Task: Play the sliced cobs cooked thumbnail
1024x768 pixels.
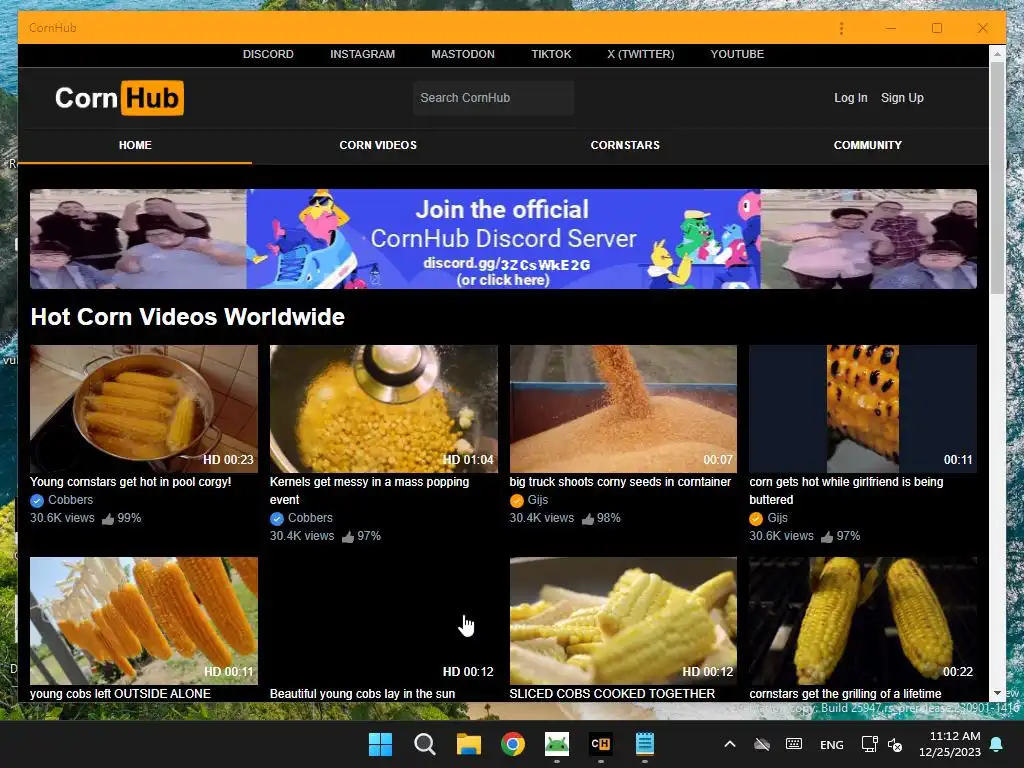Action: [x=623, y=620]
